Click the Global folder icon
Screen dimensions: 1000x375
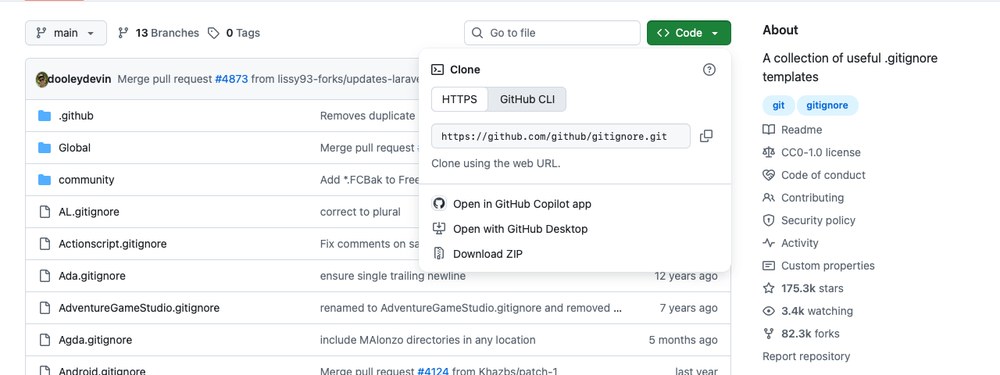pyautogui.click(x=44, y=148)
